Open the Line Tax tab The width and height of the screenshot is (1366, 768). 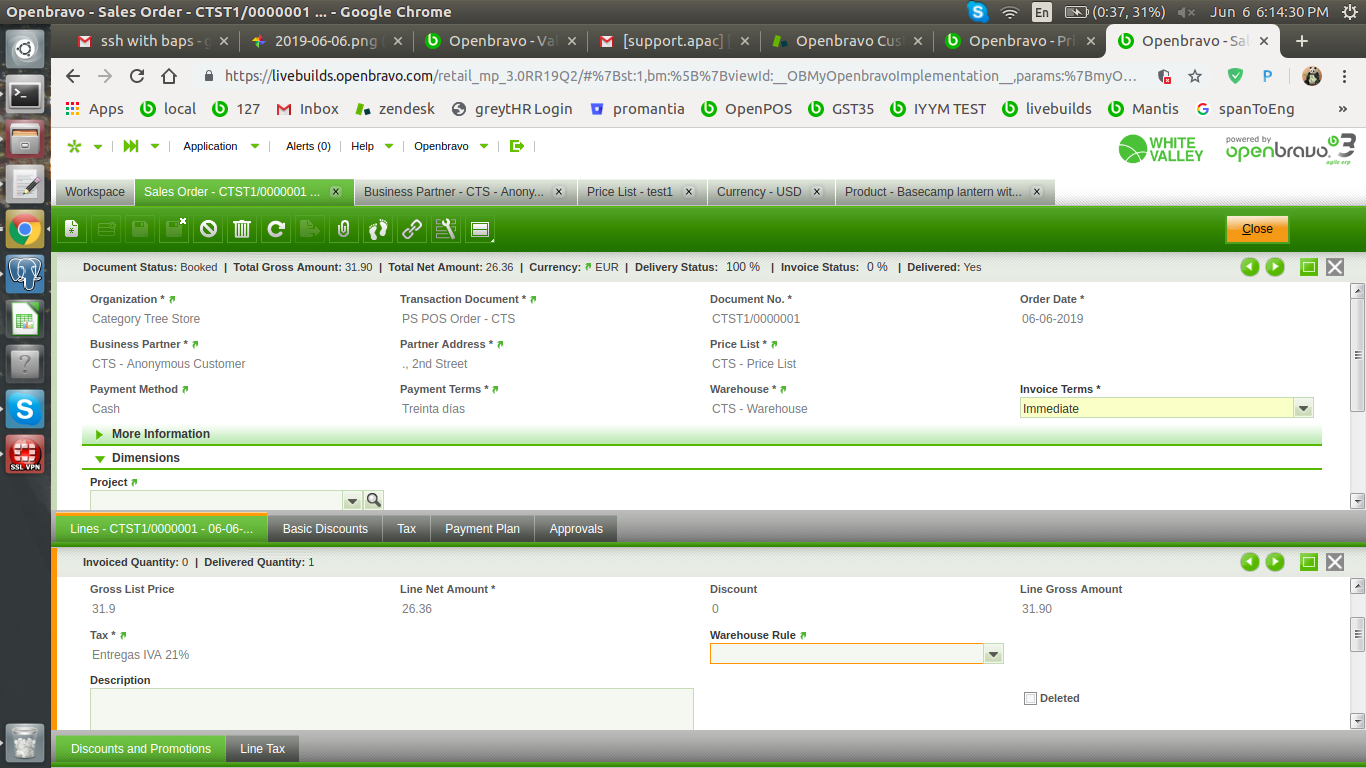262,749
